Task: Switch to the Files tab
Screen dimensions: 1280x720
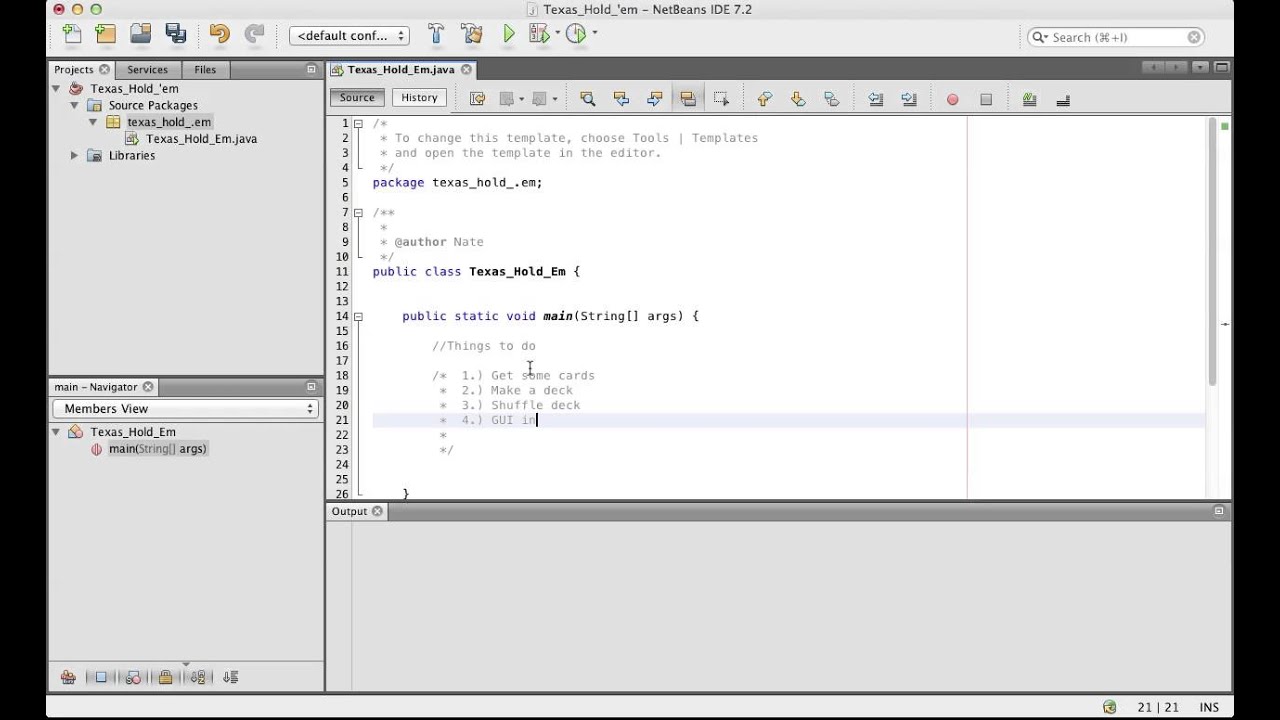Action: tap(205, 70)
